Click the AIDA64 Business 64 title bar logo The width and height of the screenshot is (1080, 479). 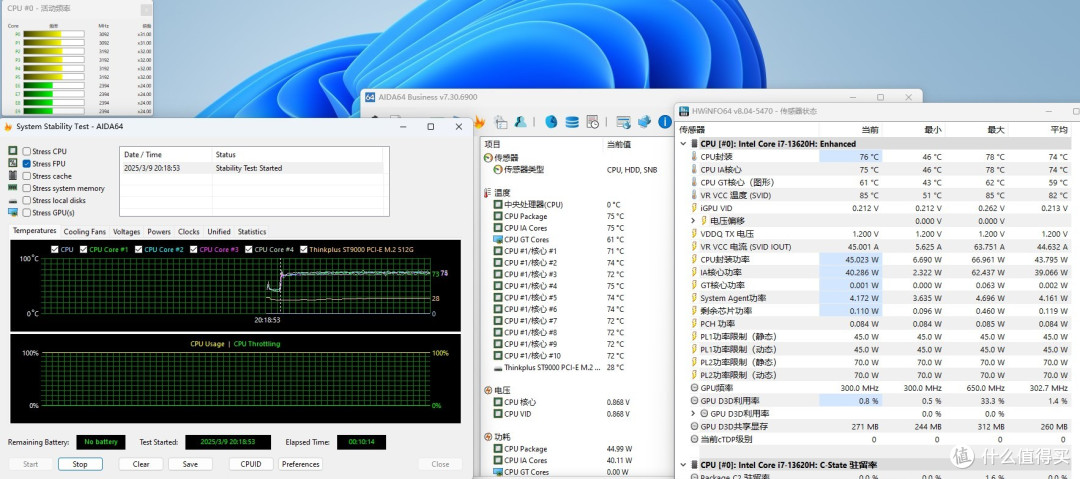pos(370,97)
